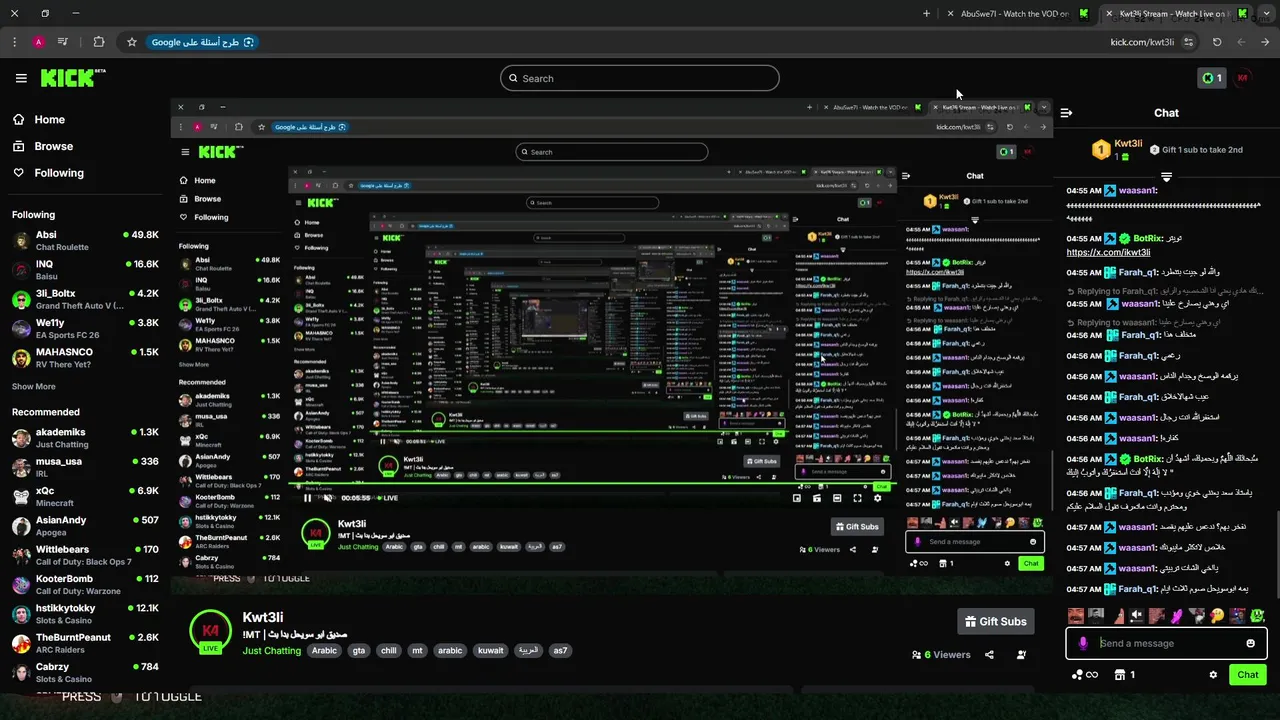Insert the green sick face emote
The image size is (1280, 720).
(x=1257, y=616)
